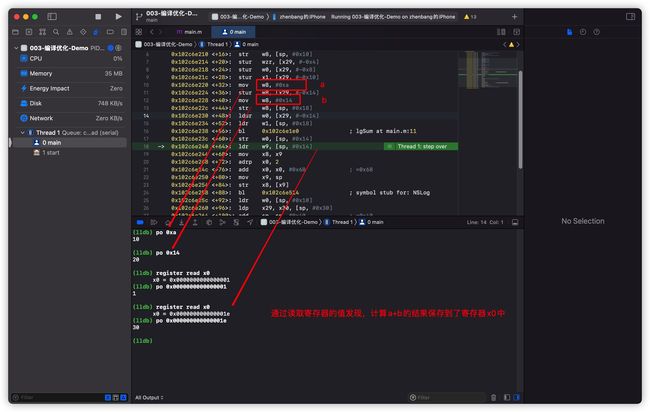Image resolution: width=650 pixels, height=412 pixels.
Task: Click 0 main in editor jump bar
Action: (x=247, y=44)
